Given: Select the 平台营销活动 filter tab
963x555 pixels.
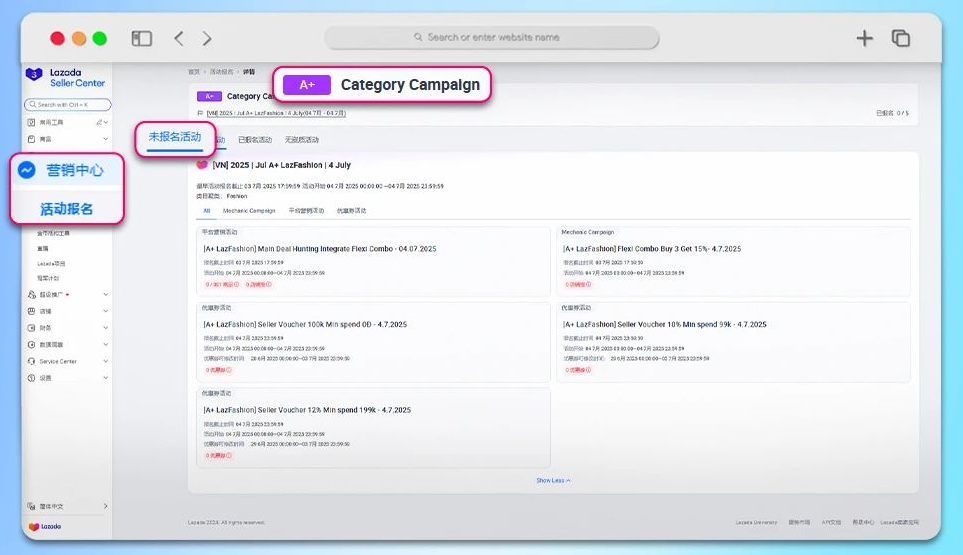Looking at the screenshot, I should click(306, 211).
